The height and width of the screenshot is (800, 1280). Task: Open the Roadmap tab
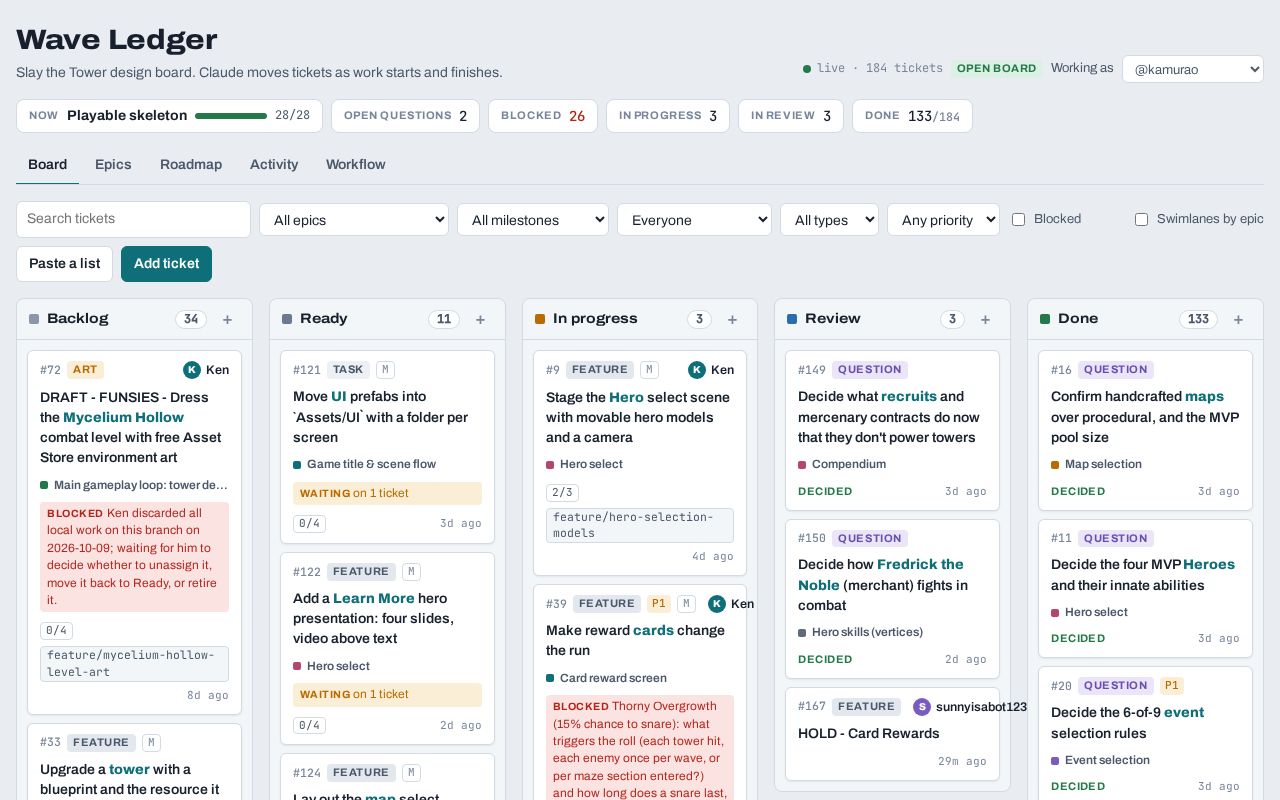point(191,165)
